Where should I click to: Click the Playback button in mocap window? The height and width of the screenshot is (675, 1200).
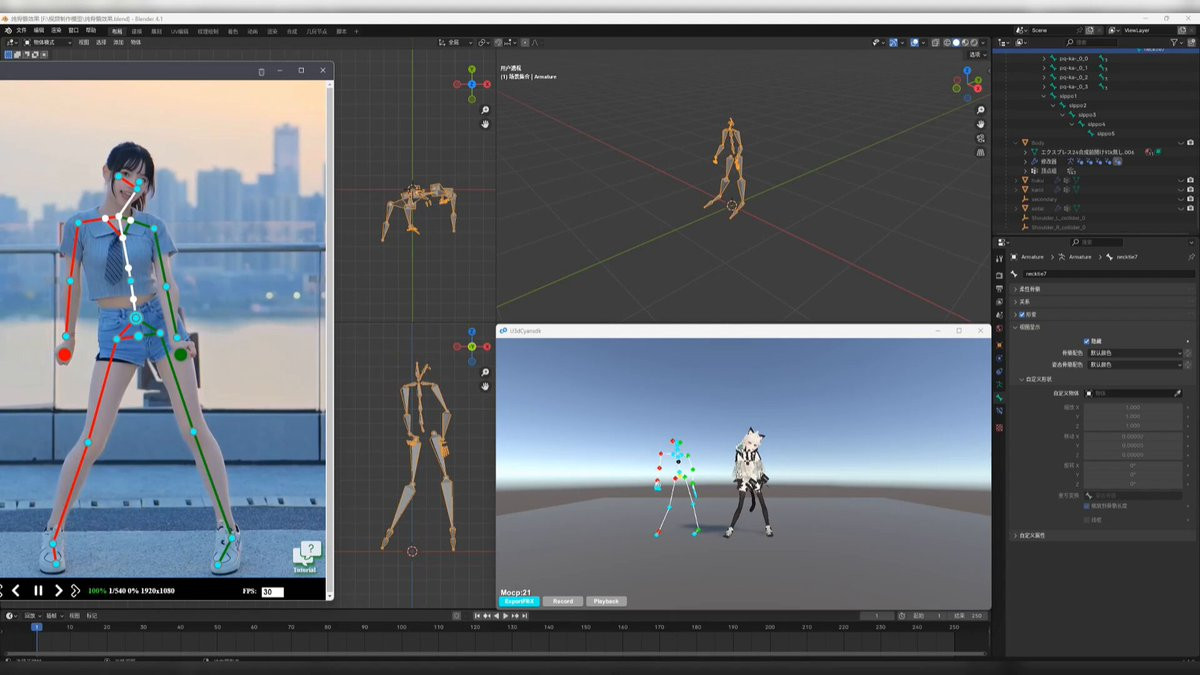pos(606,601)
